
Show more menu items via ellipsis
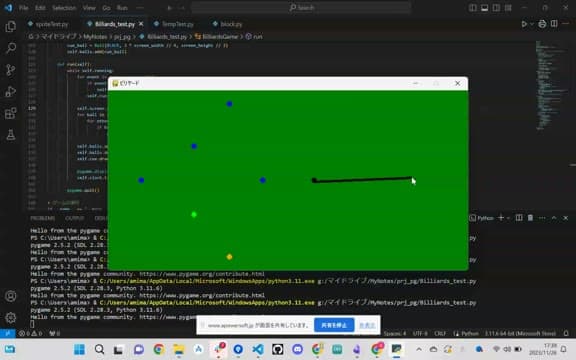click(140, 8)
